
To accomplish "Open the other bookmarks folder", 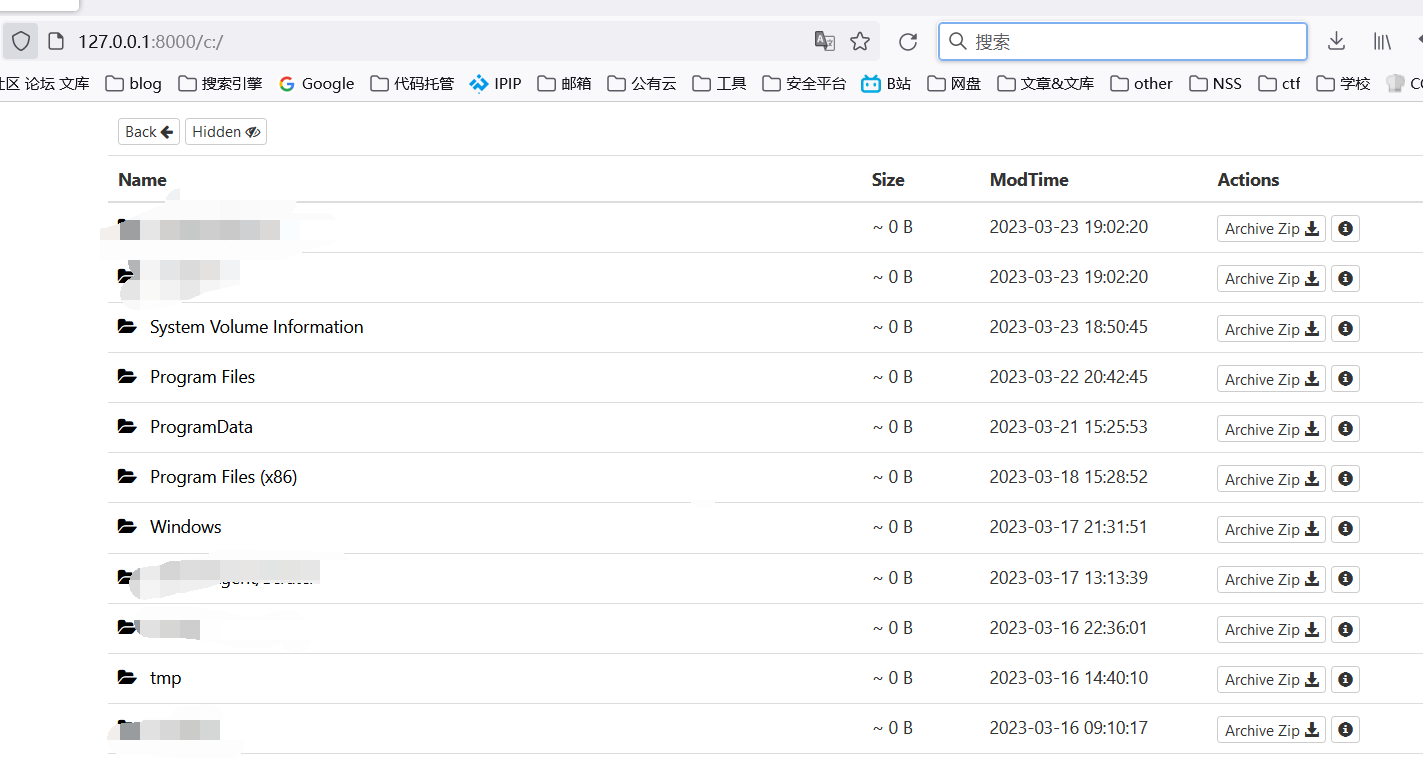I will [1142, 83].
